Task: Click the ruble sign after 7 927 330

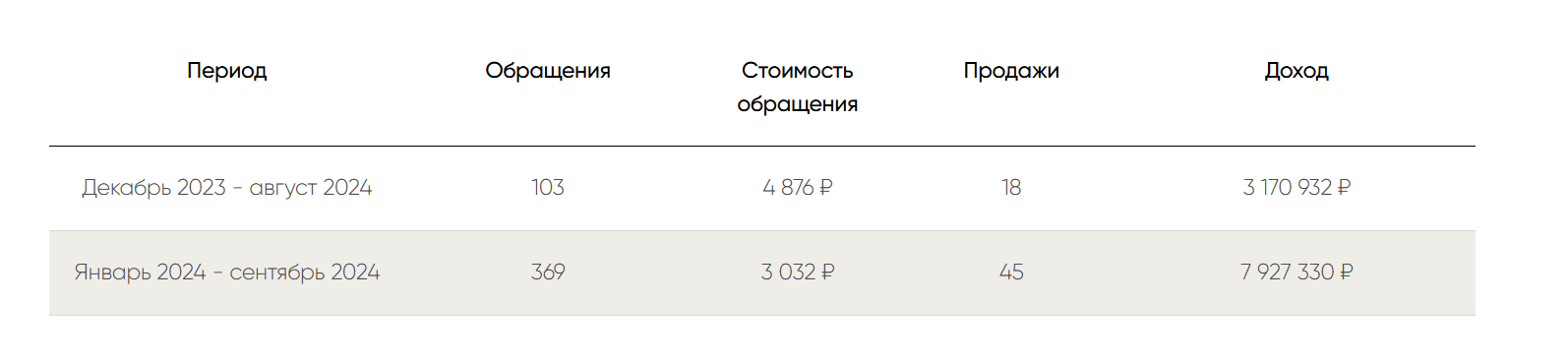Action: [1347, 273]
